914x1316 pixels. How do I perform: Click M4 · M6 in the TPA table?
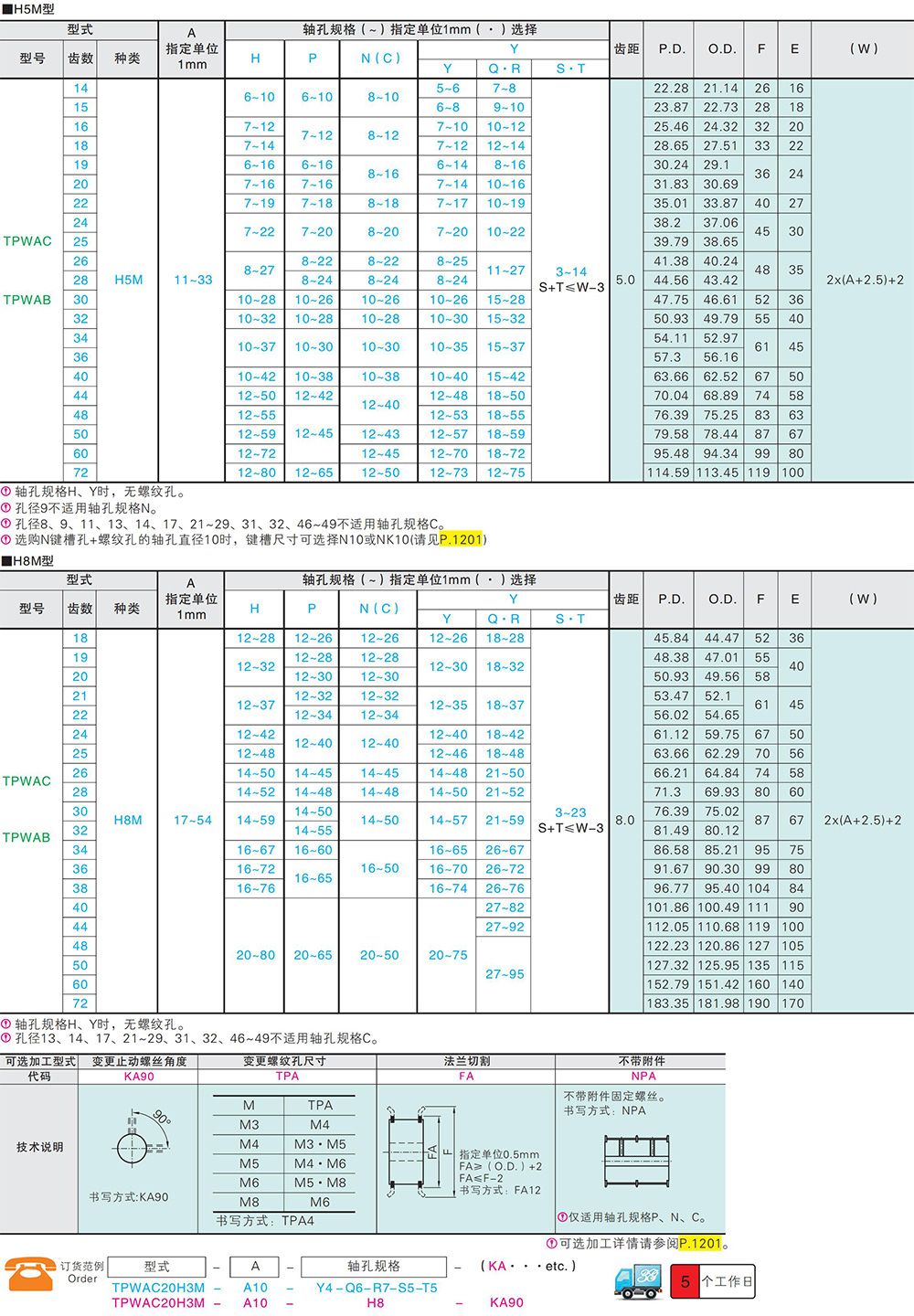coord(320,1163)
